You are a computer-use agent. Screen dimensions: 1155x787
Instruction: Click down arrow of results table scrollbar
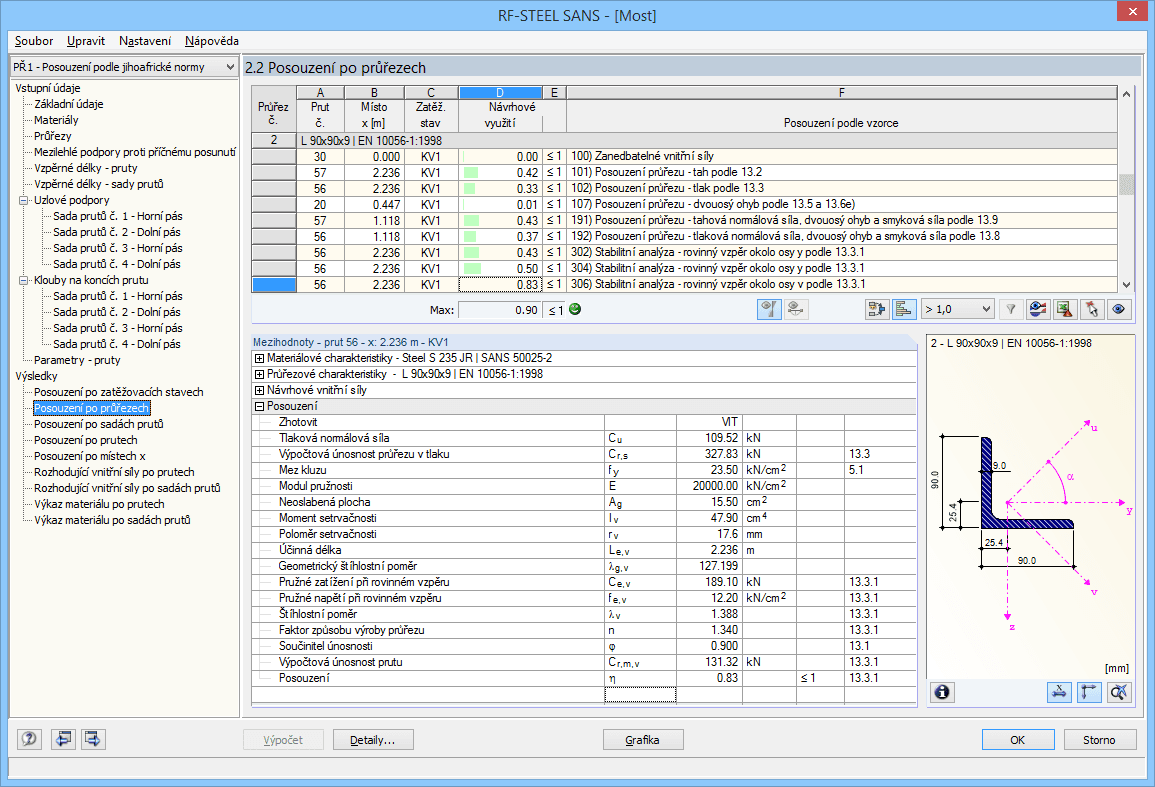(x=1126, y=285)
